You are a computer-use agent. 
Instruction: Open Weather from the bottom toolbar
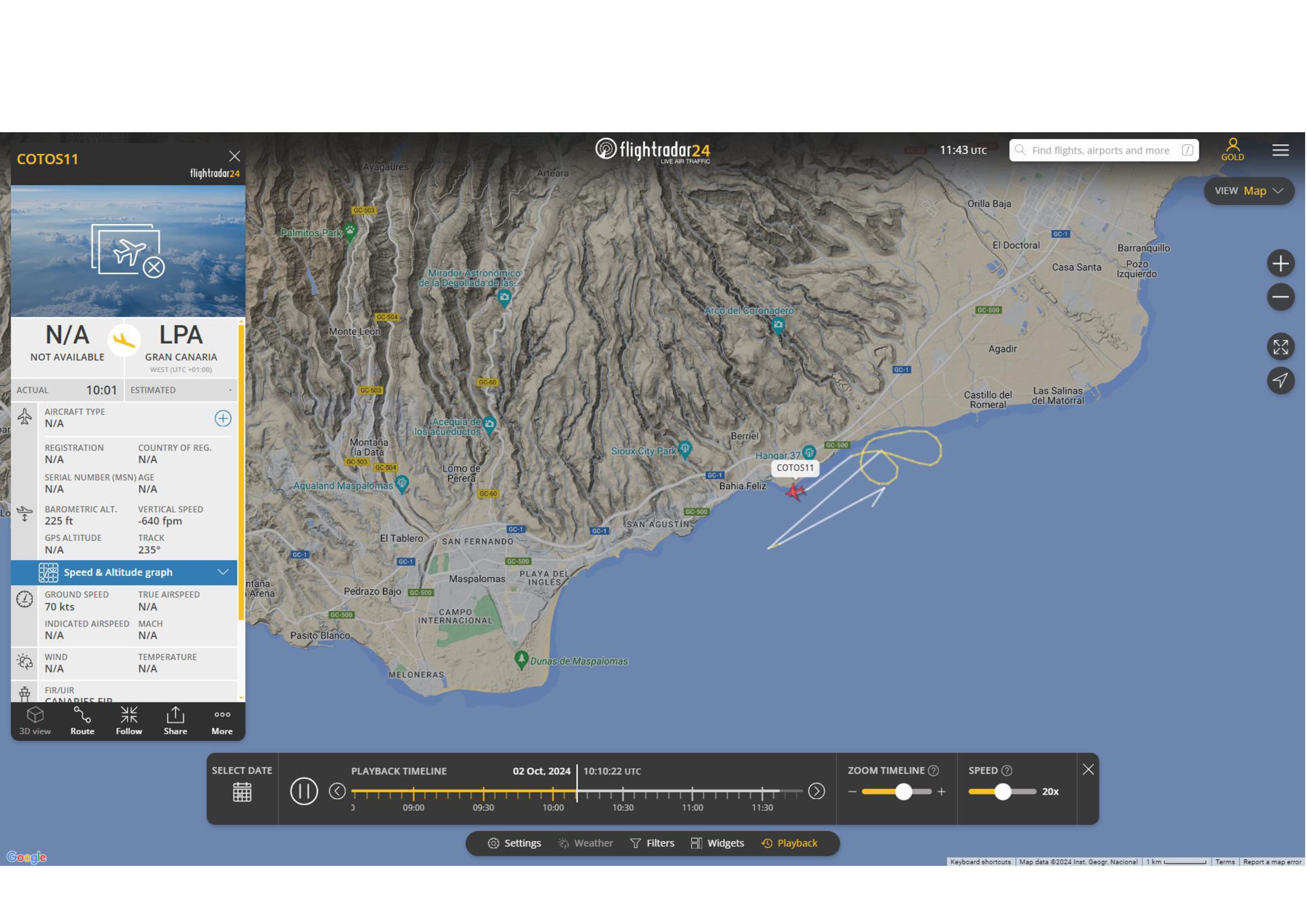point(585,843)
